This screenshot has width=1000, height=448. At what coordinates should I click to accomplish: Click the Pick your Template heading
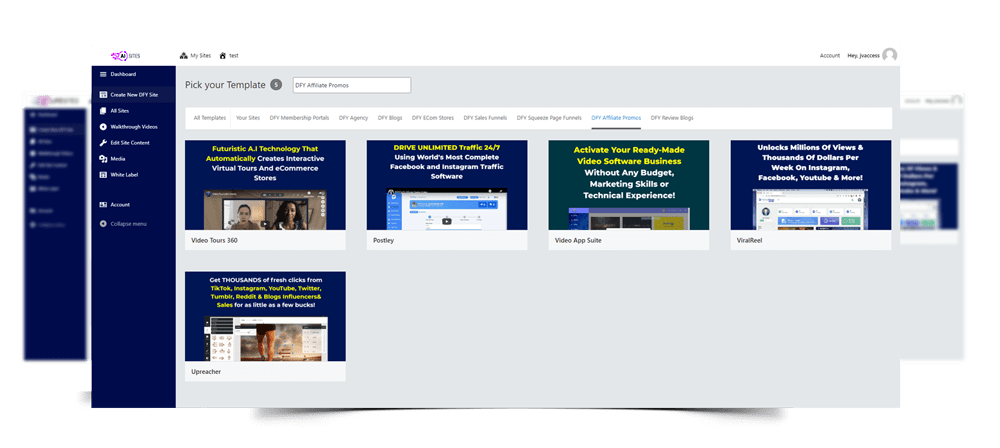click(x=225, y=85)
